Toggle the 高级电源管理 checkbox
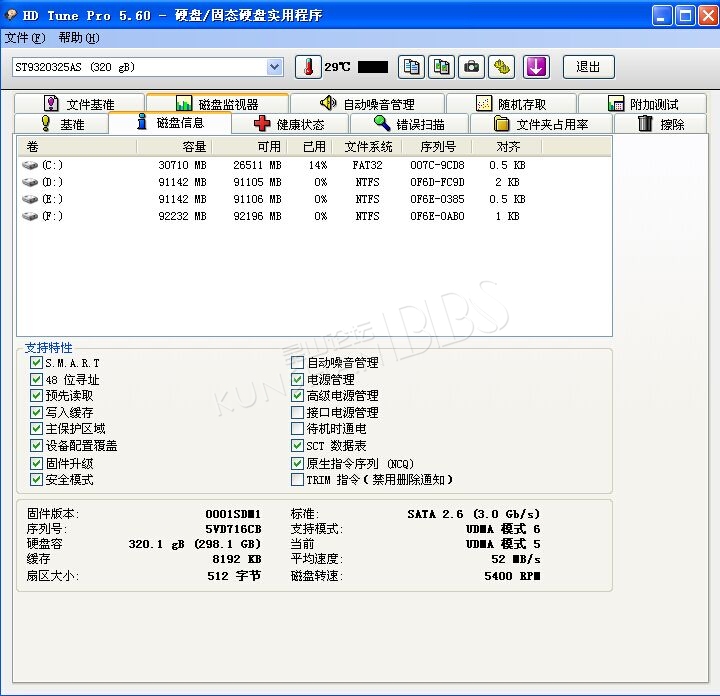 (x=298, y=395)
